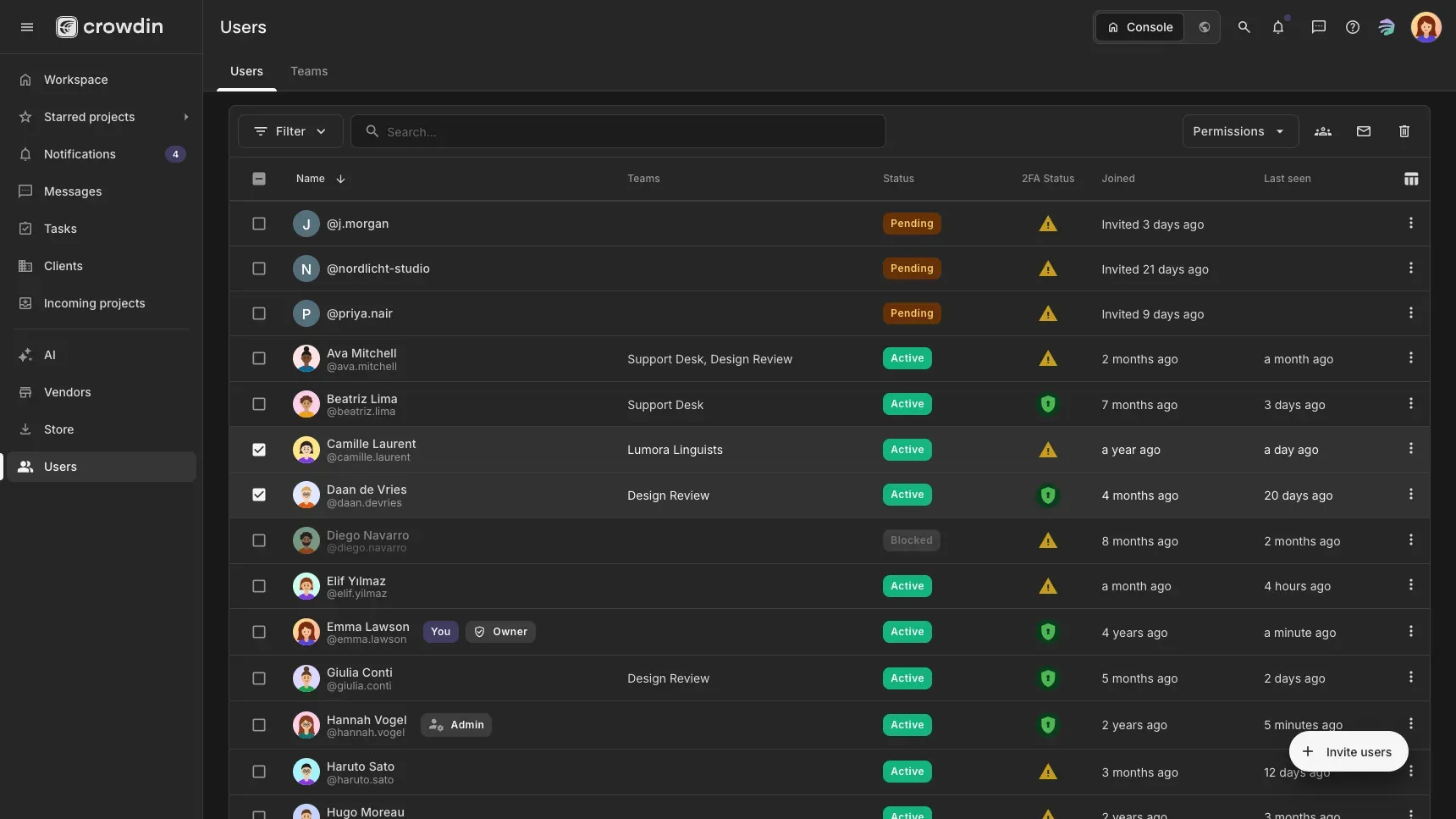Toggle the select-all checkbox in the header

[x=259, y=179]
